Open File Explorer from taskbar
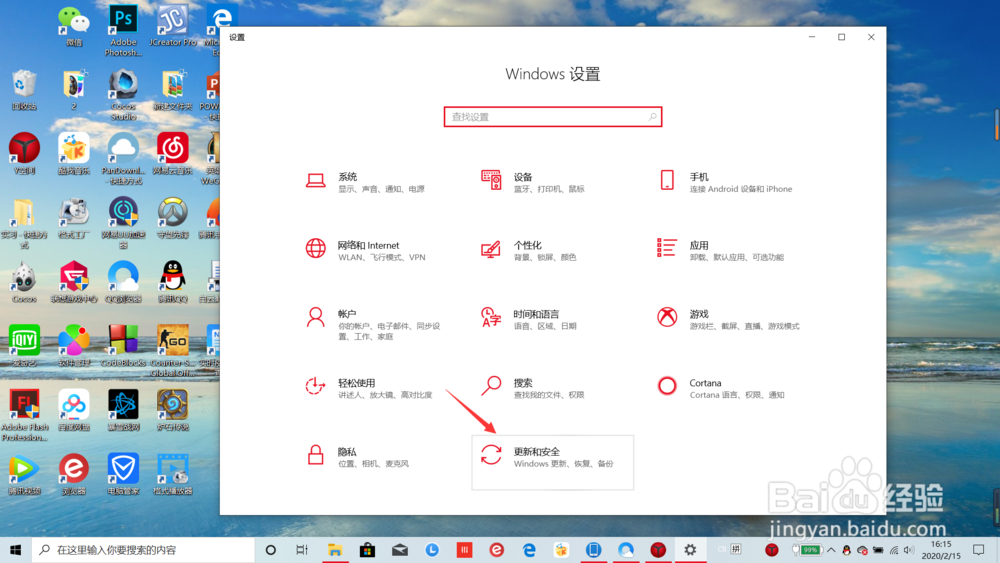This screenshot has width=1000, height=563. pyautogui.click(x=335, y=550)
